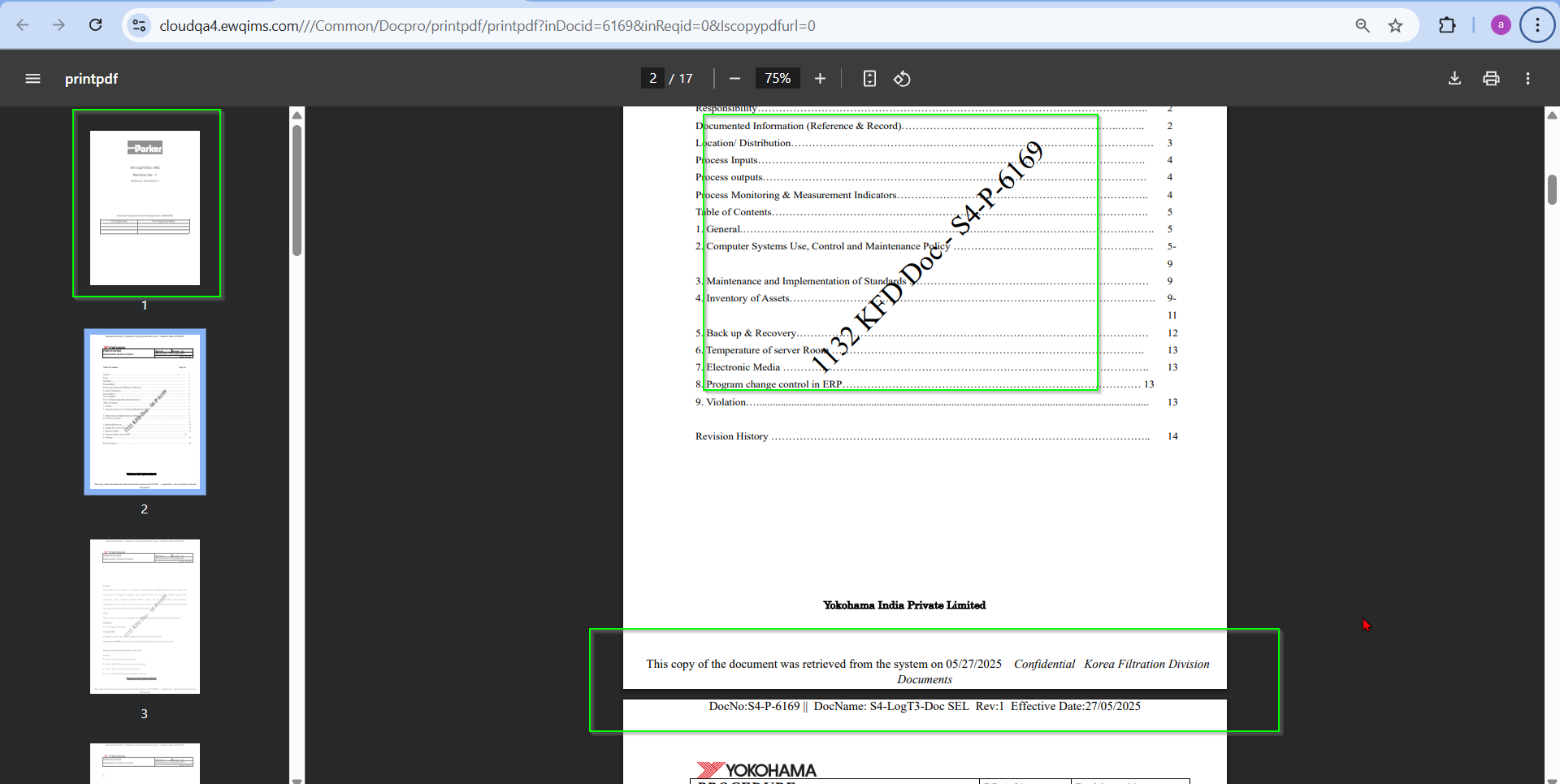Click the 75% zoom level field
The image size is (1560, 784).
pos(778,78)
